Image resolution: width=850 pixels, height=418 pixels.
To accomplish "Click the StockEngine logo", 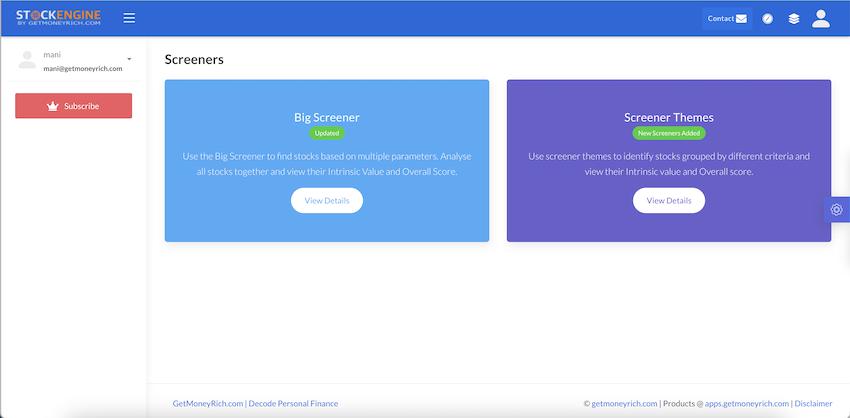I will click(x=59, y=18).
